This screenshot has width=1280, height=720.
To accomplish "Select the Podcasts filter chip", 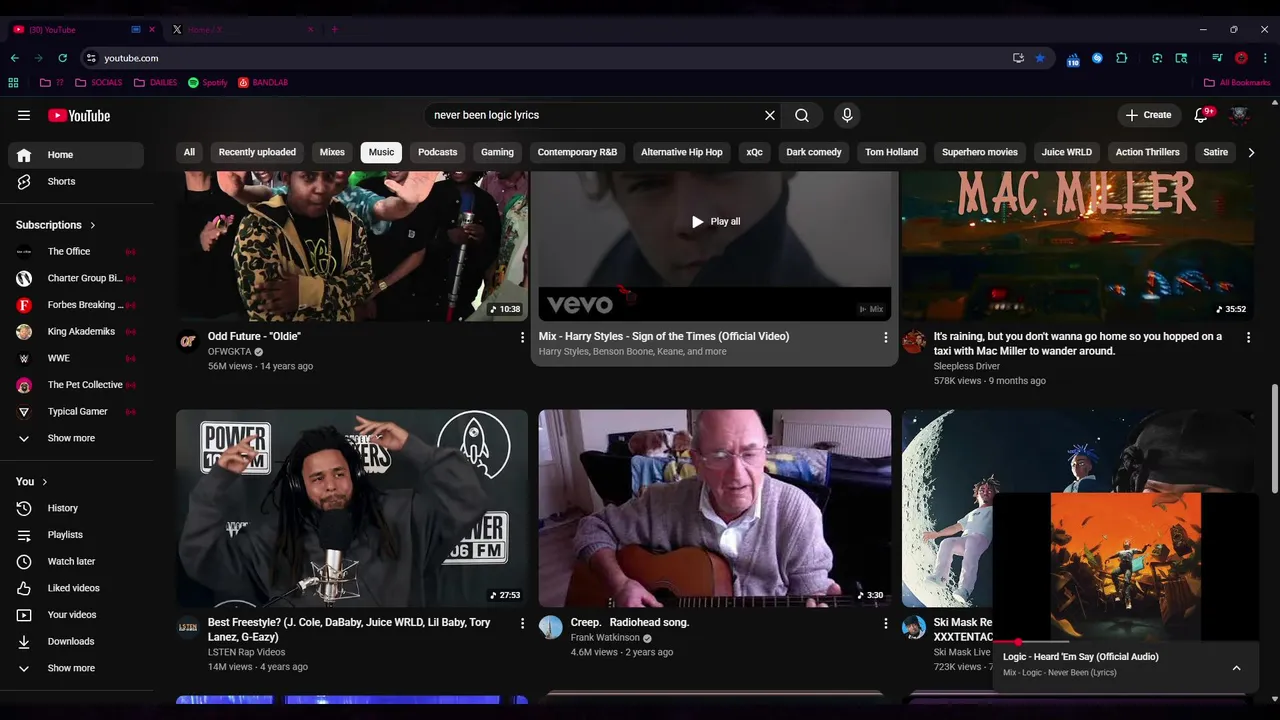I will pyautogui.click(x=437, y=152).
